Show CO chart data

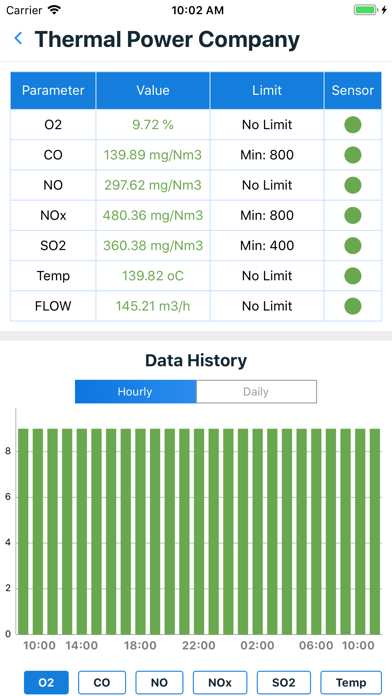[x=102, y=682]
